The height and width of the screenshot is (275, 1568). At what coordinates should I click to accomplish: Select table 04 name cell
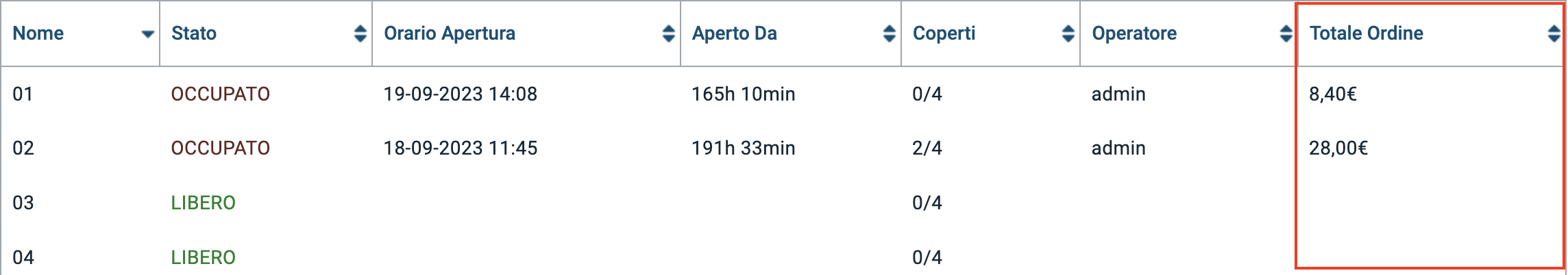tap(23, 258)
